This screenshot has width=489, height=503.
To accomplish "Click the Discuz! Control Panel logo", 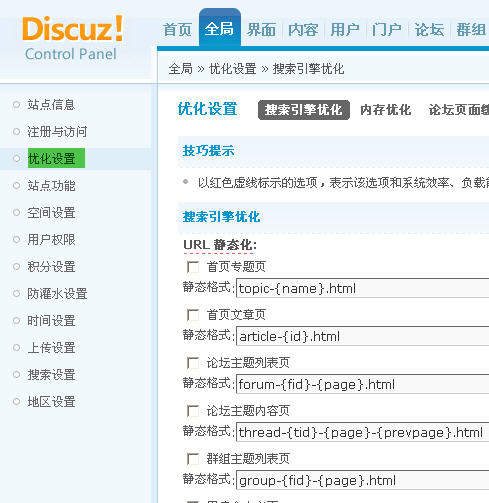I will click(x=73, y=38).
